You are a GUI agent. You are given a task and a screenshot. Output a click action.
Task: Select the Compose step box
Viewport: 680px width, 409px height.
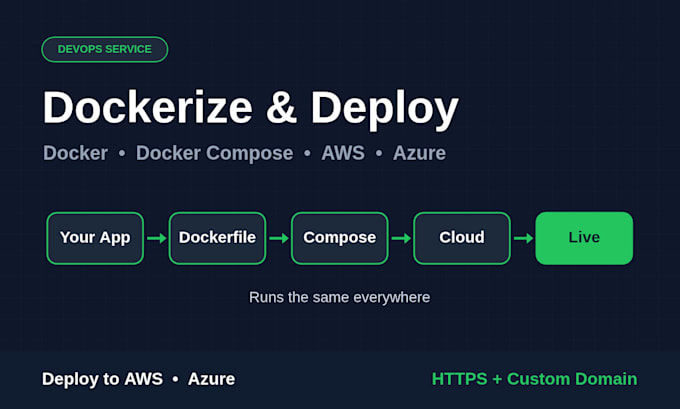(x=340, y=238)
